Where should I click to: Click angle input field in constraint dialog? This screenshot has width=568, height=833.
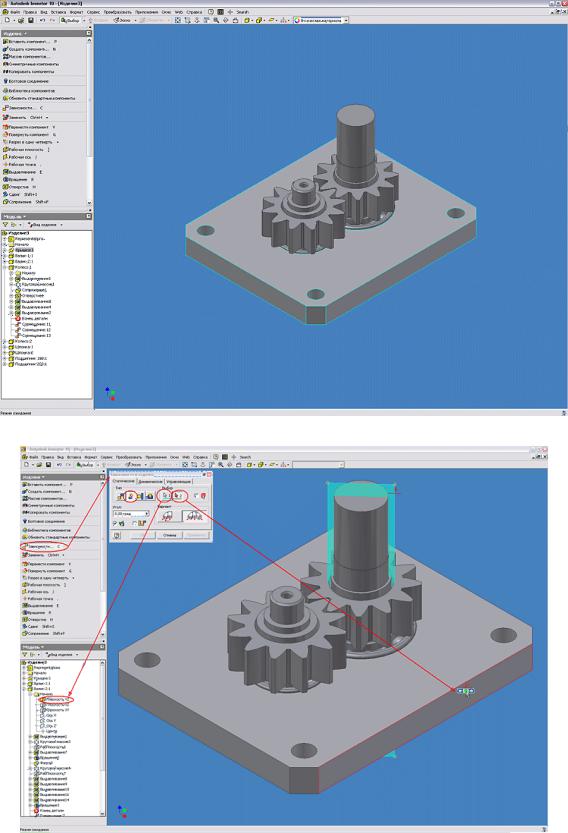point(129,514)
